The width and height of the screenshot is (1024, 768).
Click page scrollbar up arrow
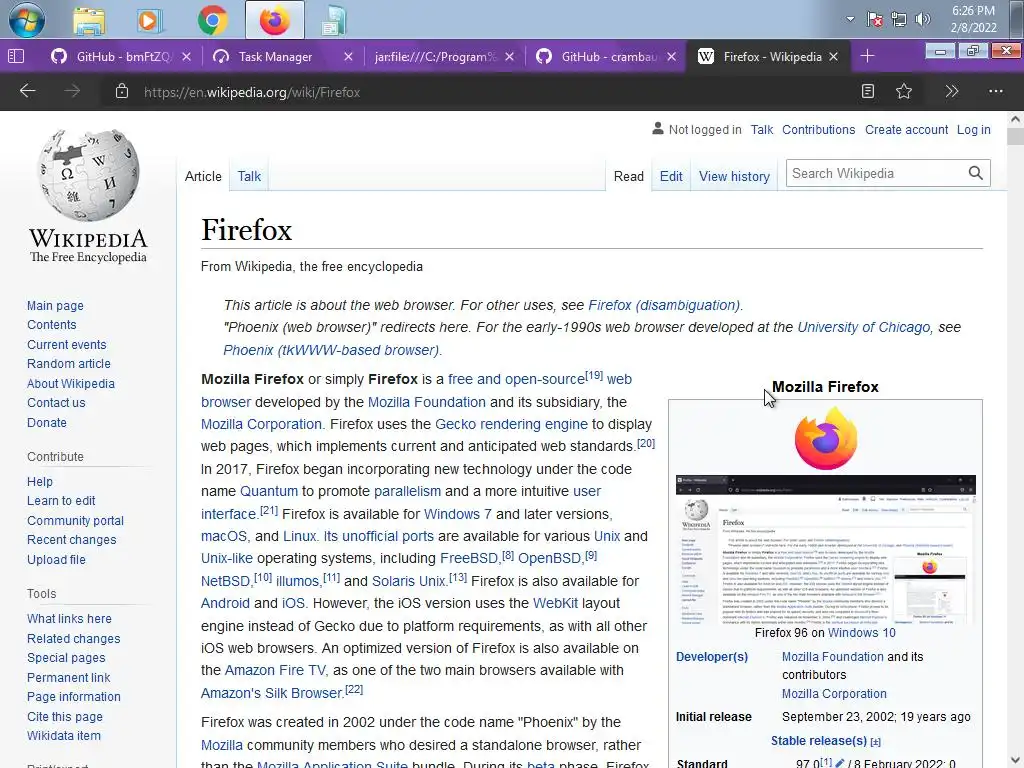tap(1015, 120)
